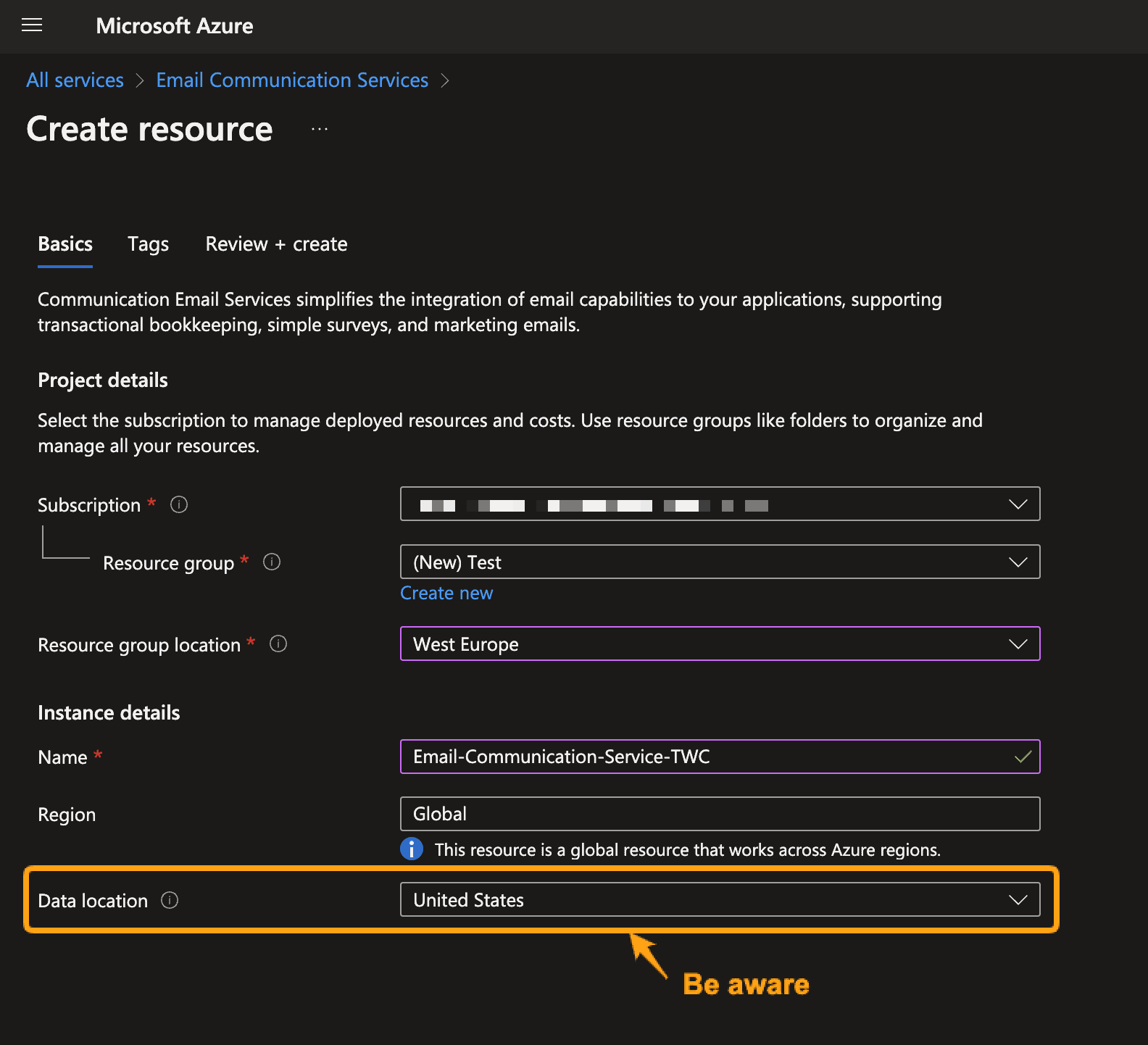
Task: Navigate to All services breadcrumb
Action: pyautogui.click(x=75, y=80)
